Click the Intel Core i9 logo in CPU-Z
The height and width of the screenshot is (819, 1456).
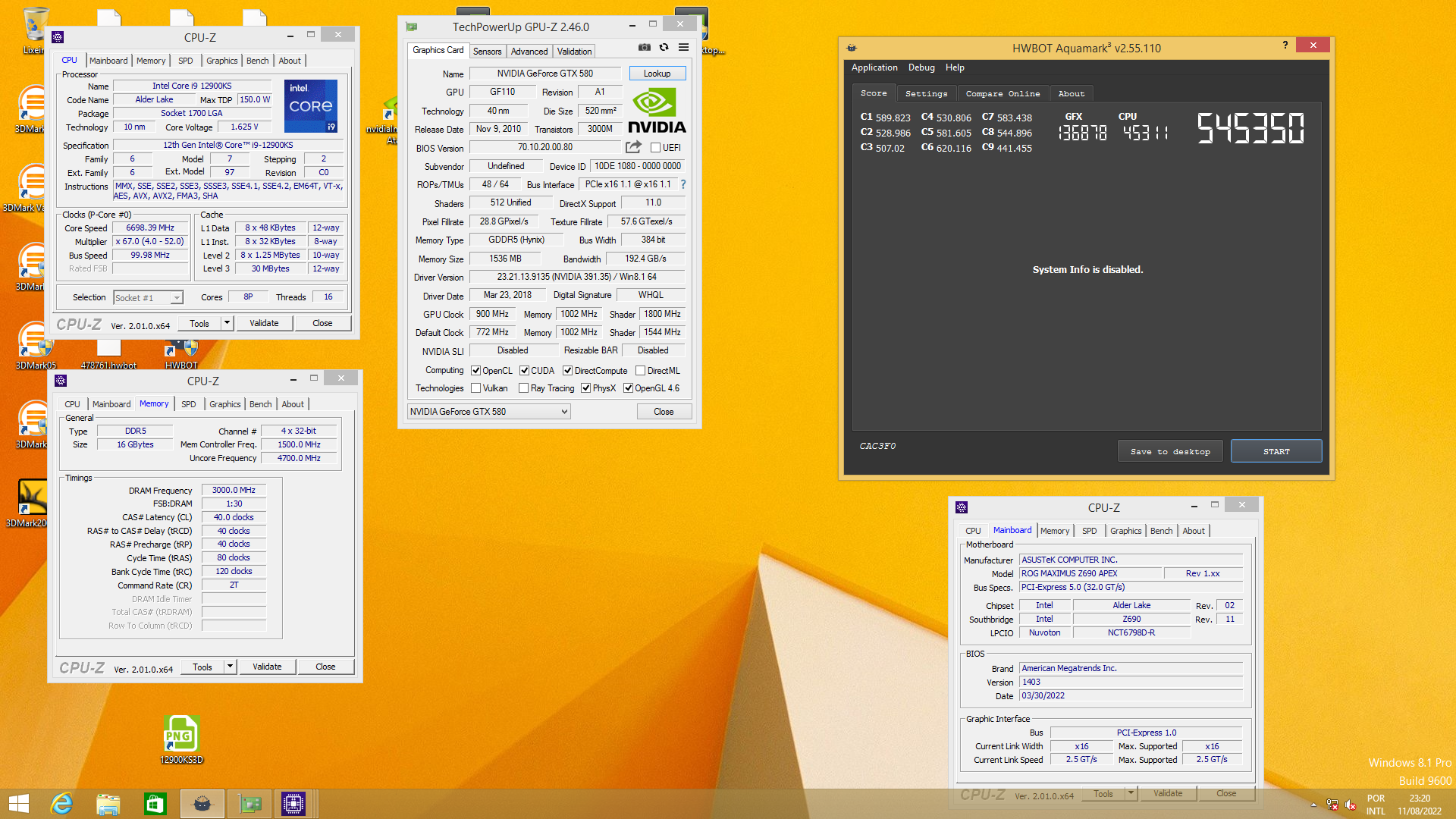[x=310, y=105]
